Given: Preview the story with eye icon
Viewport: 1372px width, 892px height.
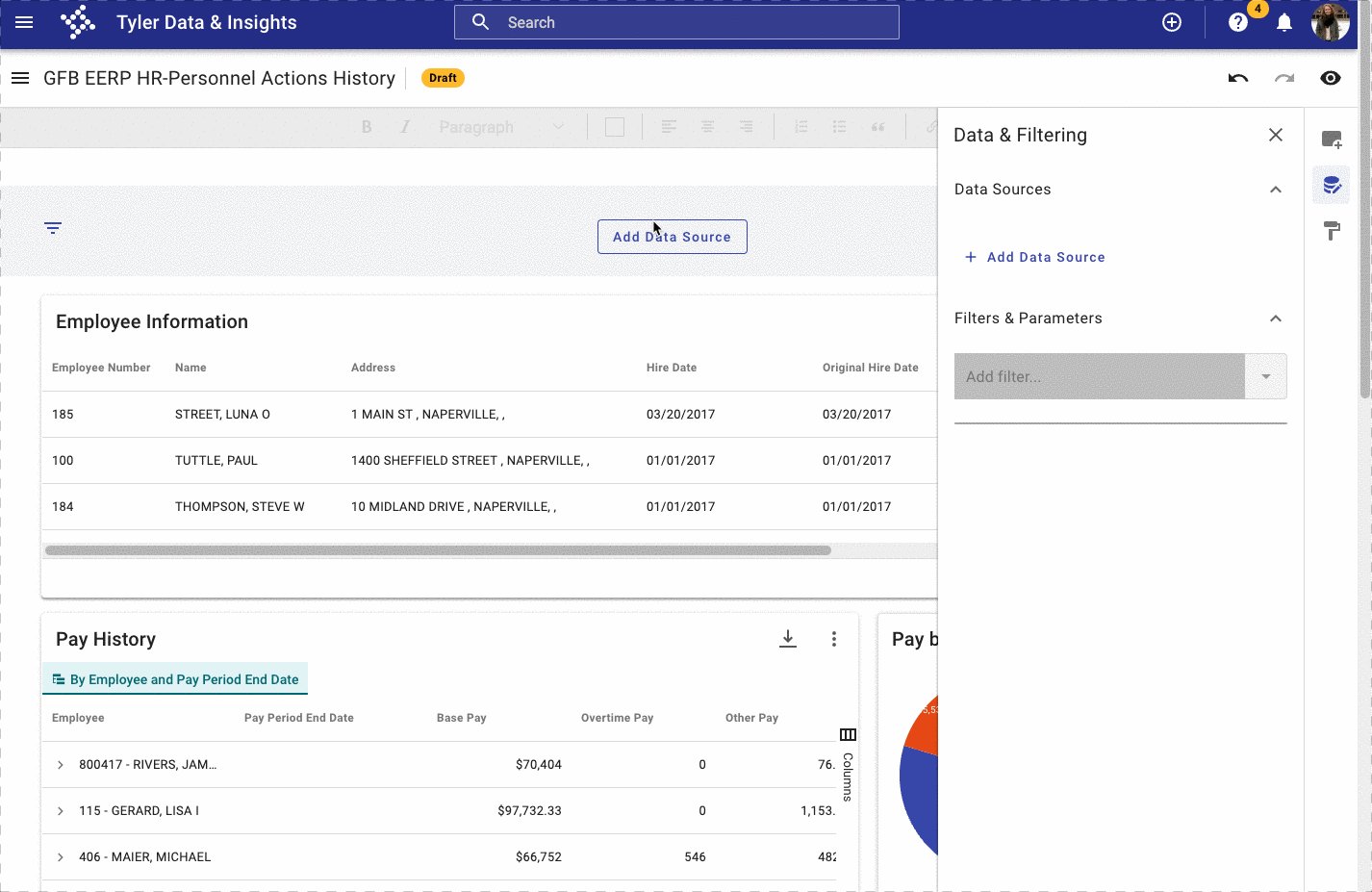Looking at the screenshot, I should [1331, 78].
